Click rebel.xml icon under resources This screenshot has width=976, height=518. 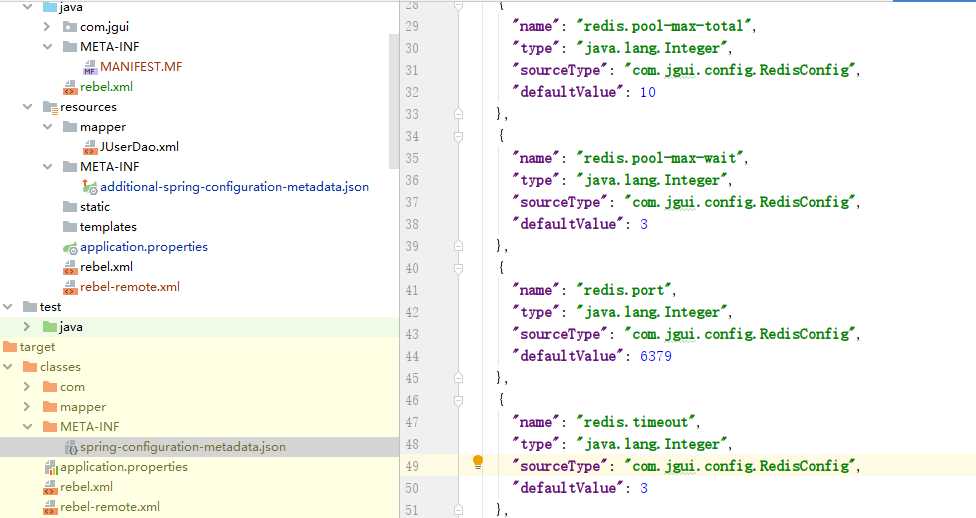click(x=70, y=267)
